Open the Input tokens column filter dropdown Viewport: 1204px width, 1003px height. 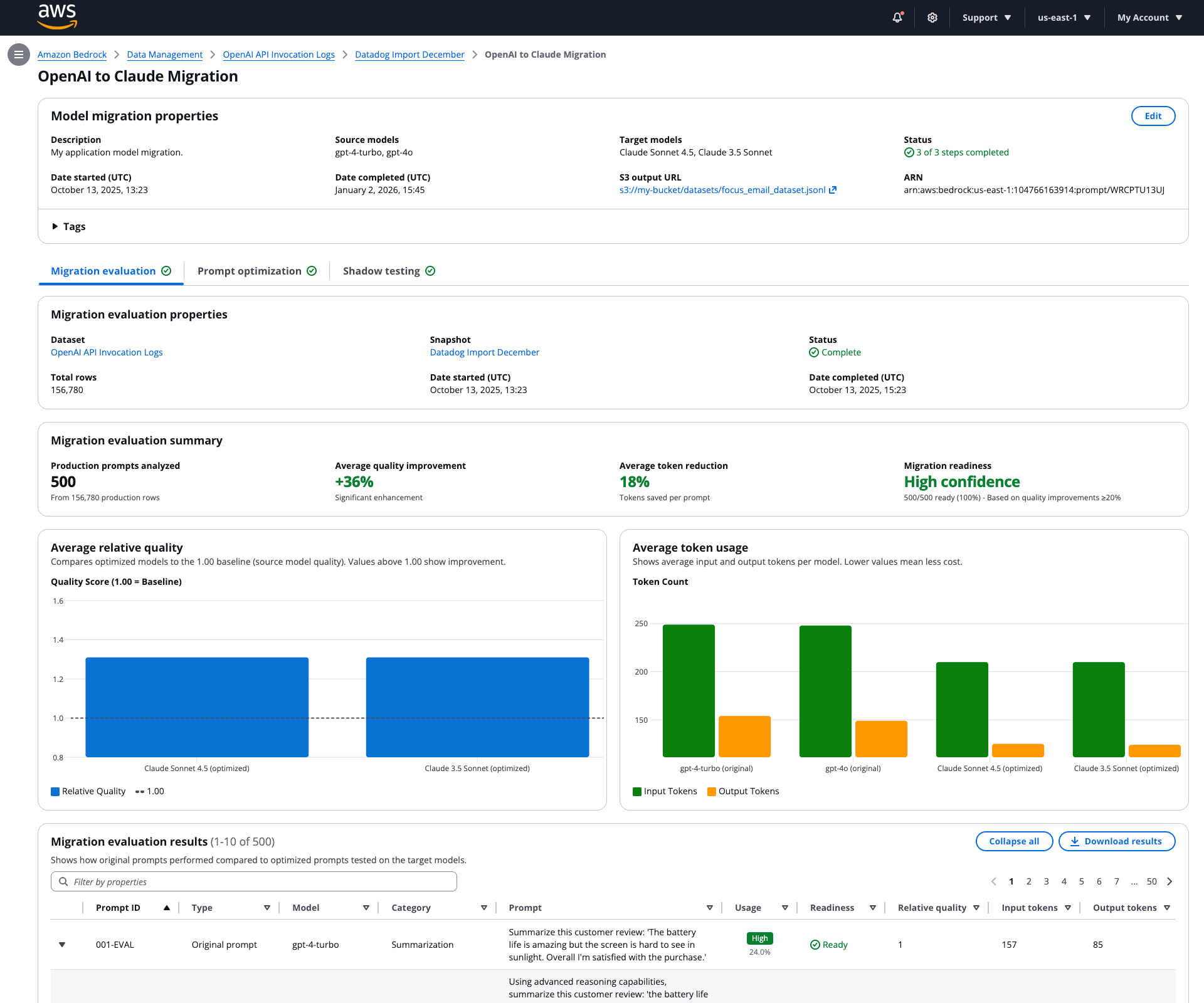1068,908
